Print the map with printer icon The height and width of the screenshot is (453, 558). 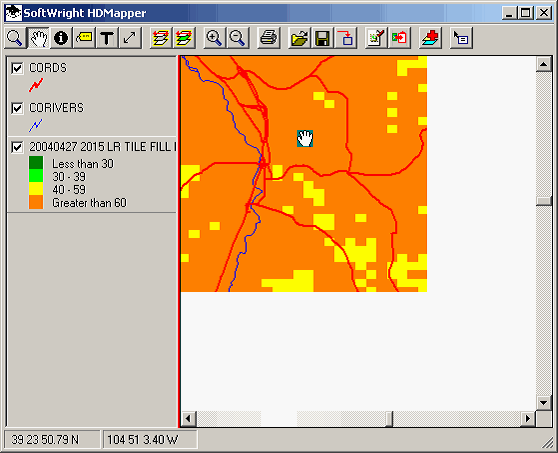[x=268, y=38]
